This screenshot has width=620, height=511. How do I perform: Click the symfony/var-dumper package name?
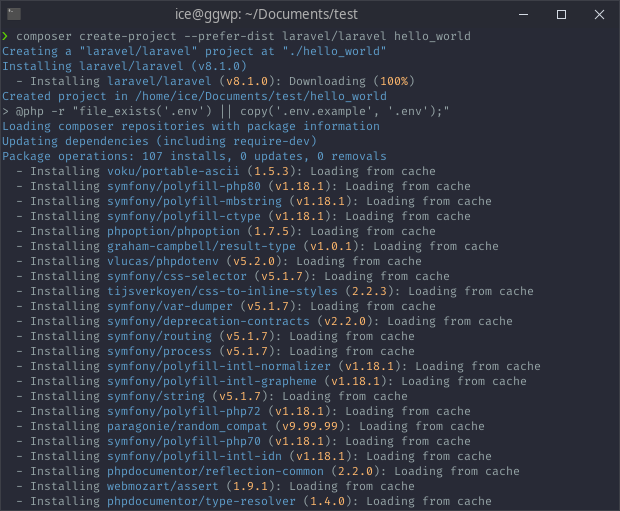(170, 307)
